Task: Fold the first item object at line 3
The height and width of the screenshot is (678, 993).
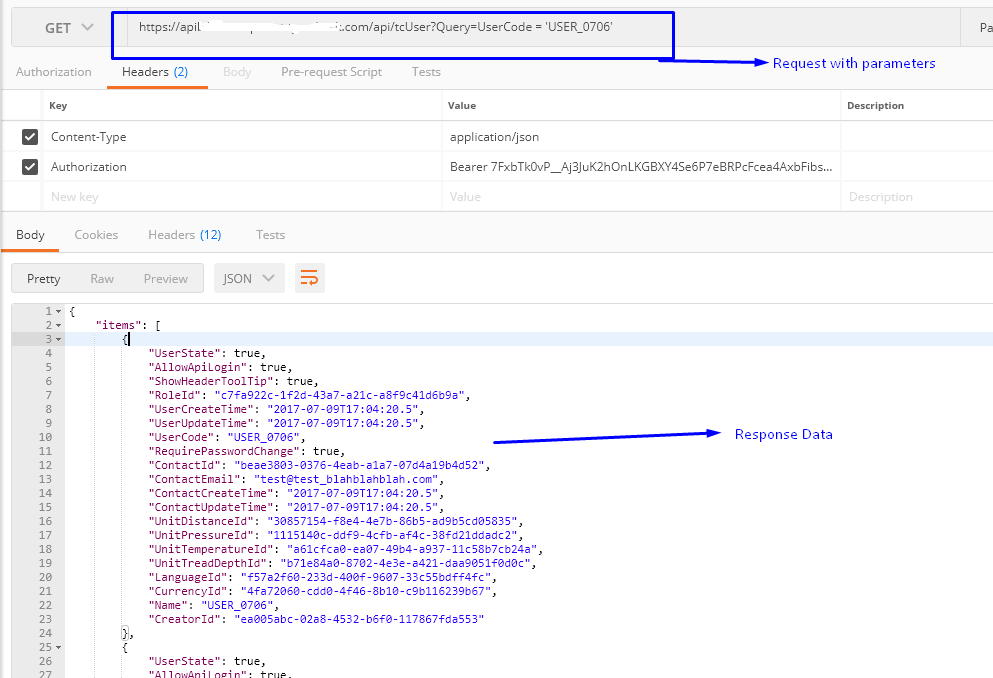Action: point(58,340)
